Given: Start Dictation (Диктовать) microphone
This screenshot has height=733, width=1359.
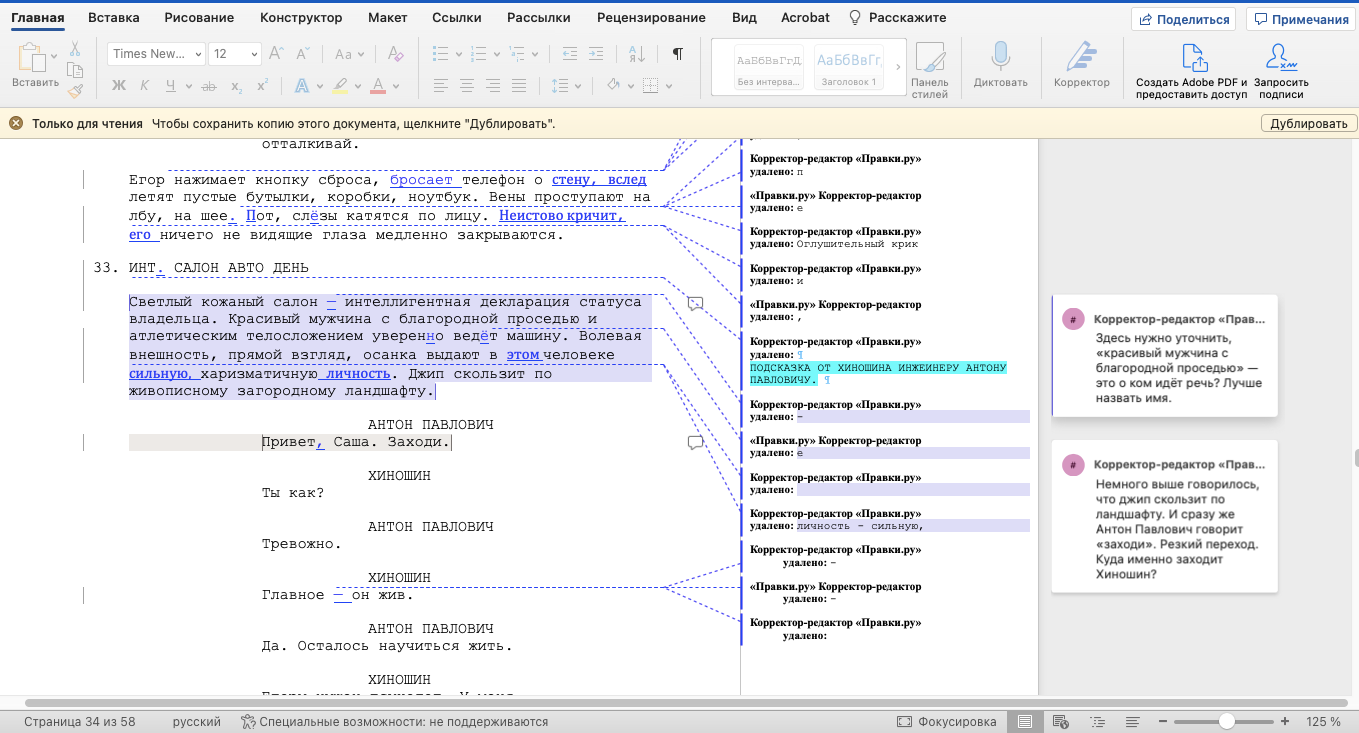Looking at the screenshot, I should 1000,64.
